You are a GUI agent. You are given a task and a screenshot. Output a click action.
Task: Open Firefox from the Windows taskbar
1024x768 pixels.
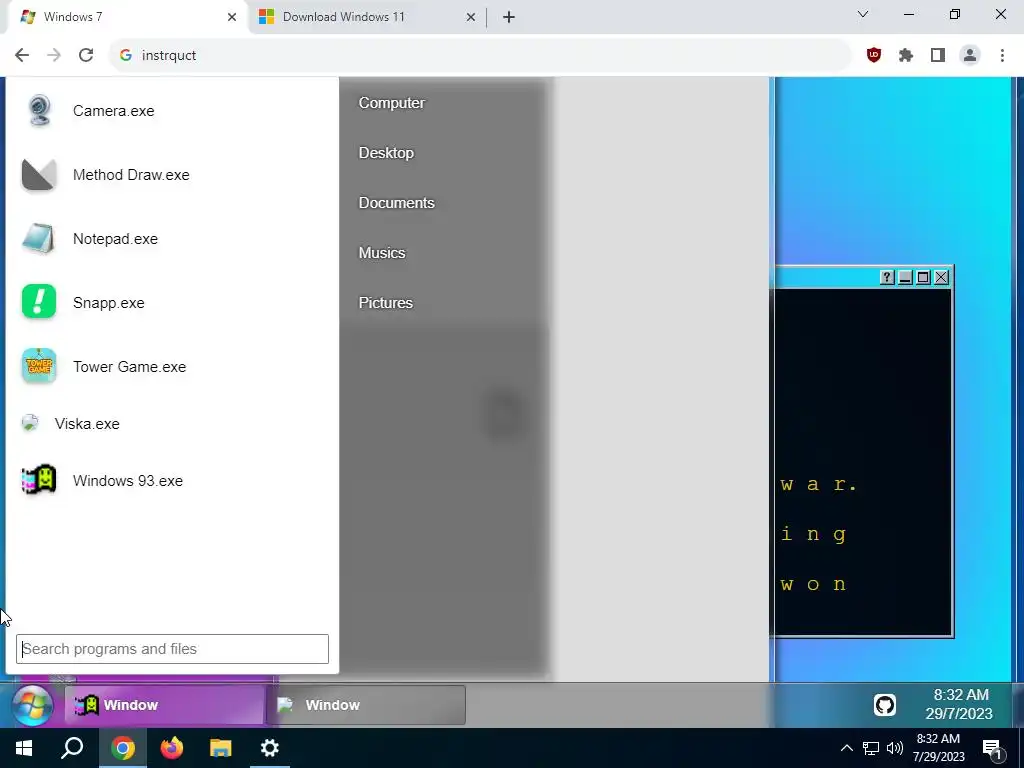[172, 748]
